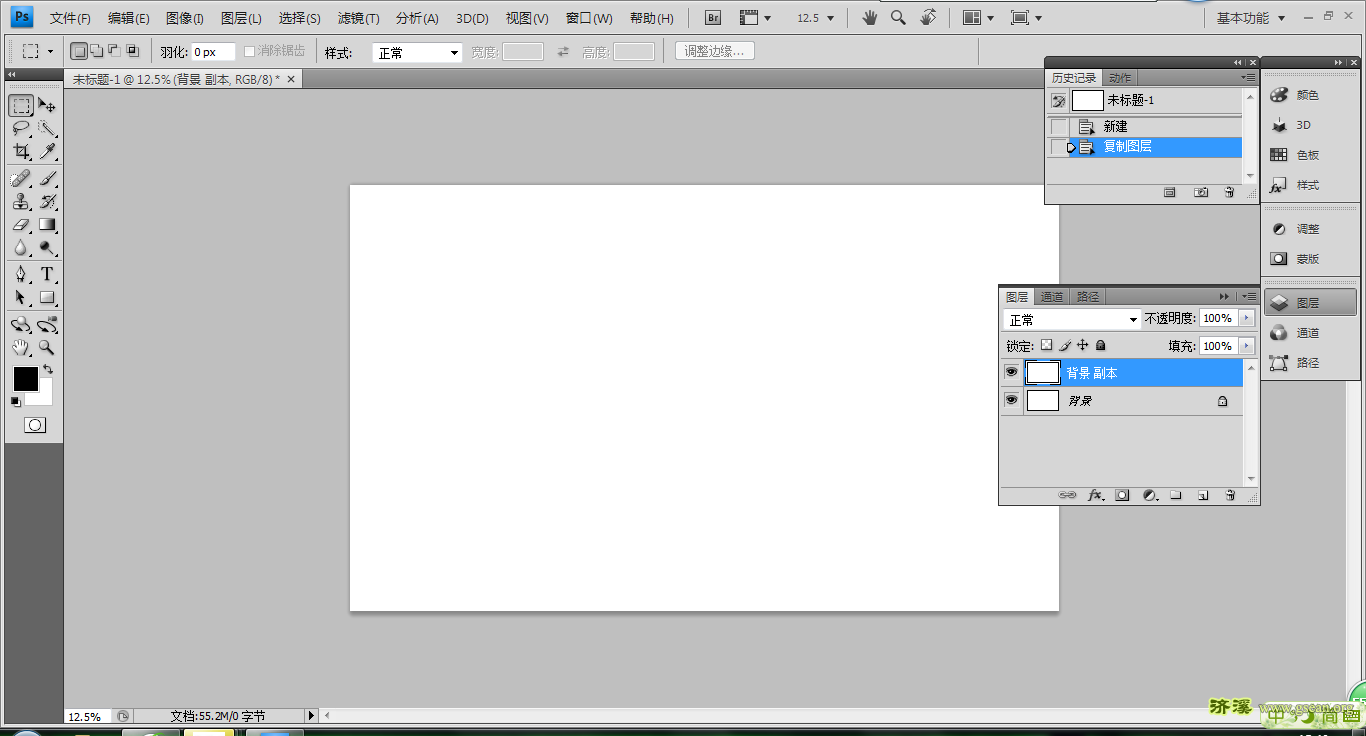The width and height of the screenshot is (1366, 736).
Task: Open the status bar info arrow
Action: [x=311, y=716]
